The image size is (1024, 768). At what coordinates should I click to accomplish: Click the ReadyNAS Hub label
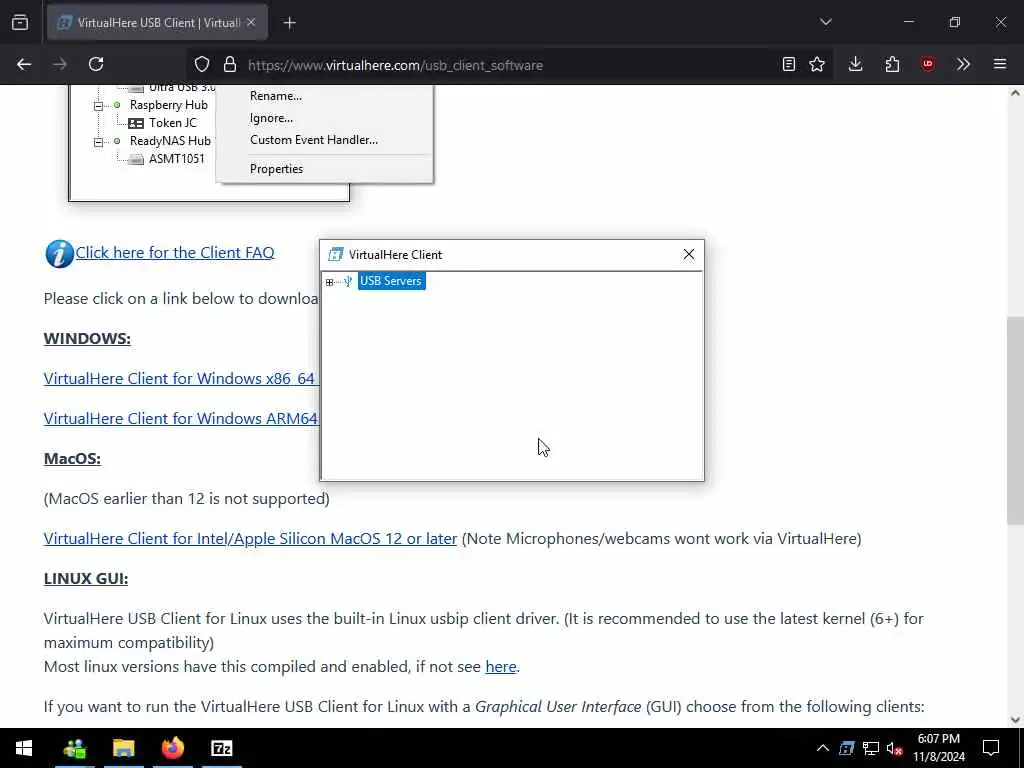[x=170, y=141]
